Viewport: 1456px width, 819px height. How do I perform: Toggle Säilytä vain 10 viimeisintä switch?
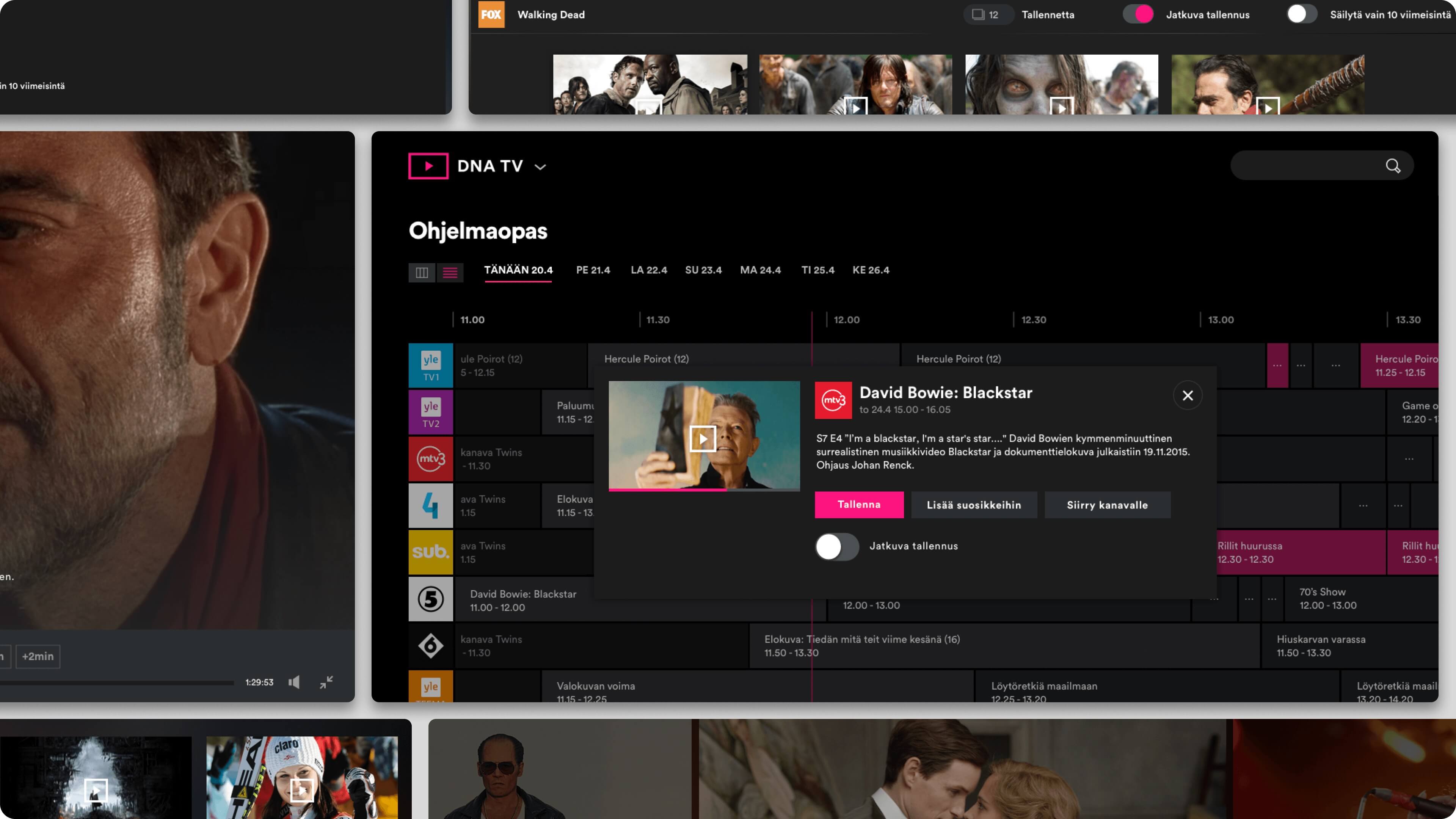[1302, 14]
